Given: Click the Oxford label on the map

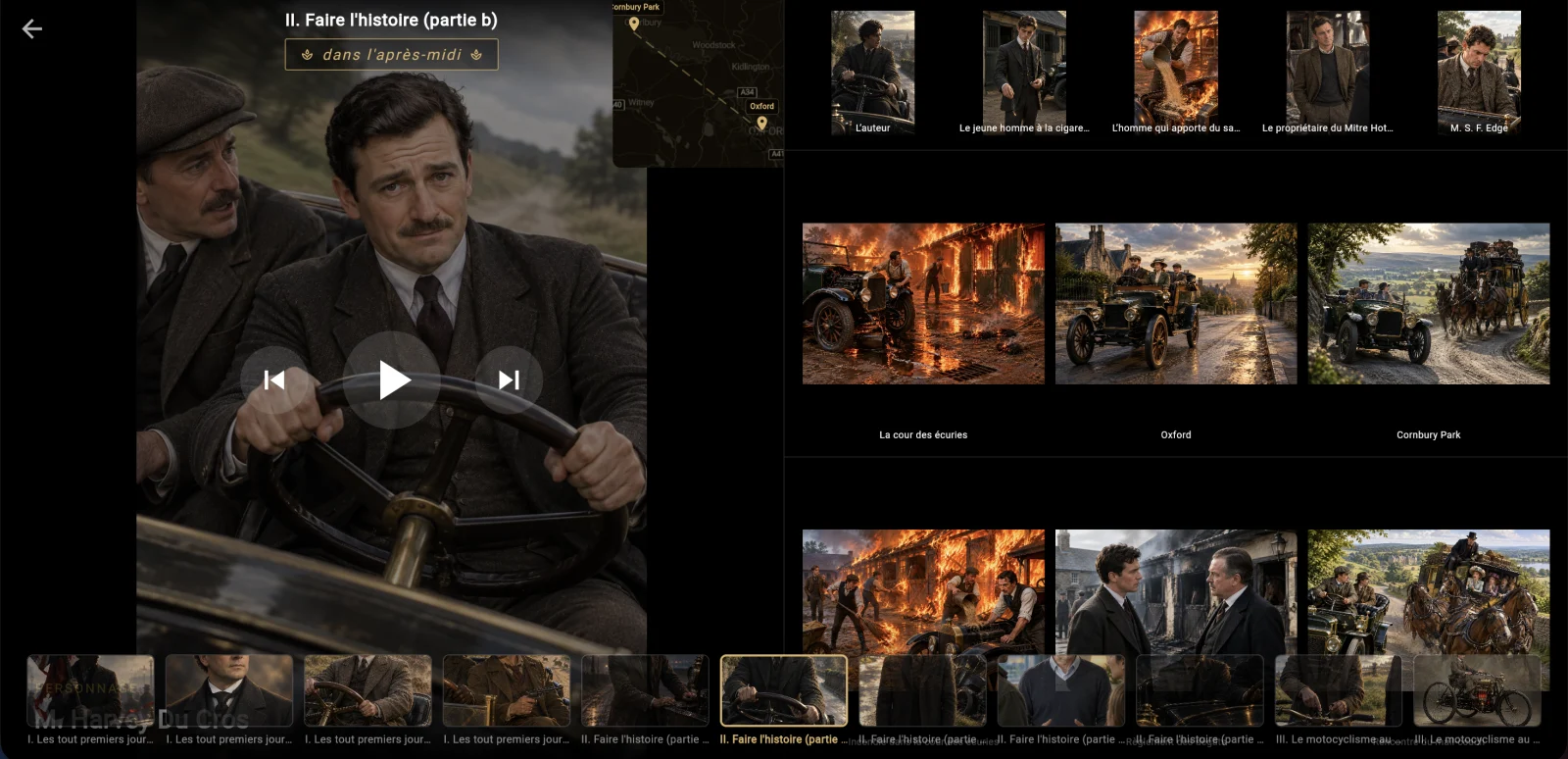Looking at the screenshot, I should (761, 106).
